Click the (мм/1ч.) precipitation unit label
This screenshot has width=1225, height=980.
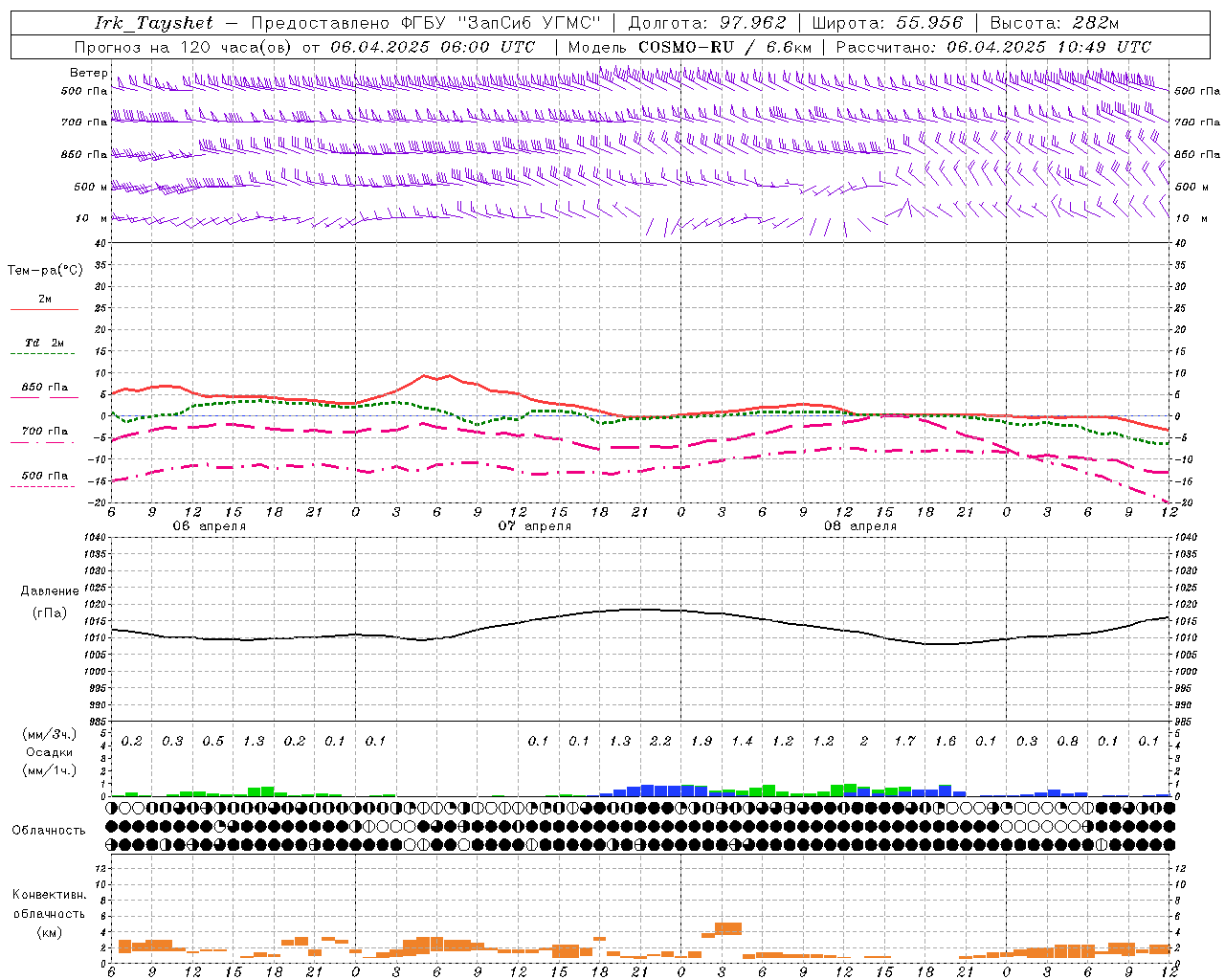click(x=49, y=770)
